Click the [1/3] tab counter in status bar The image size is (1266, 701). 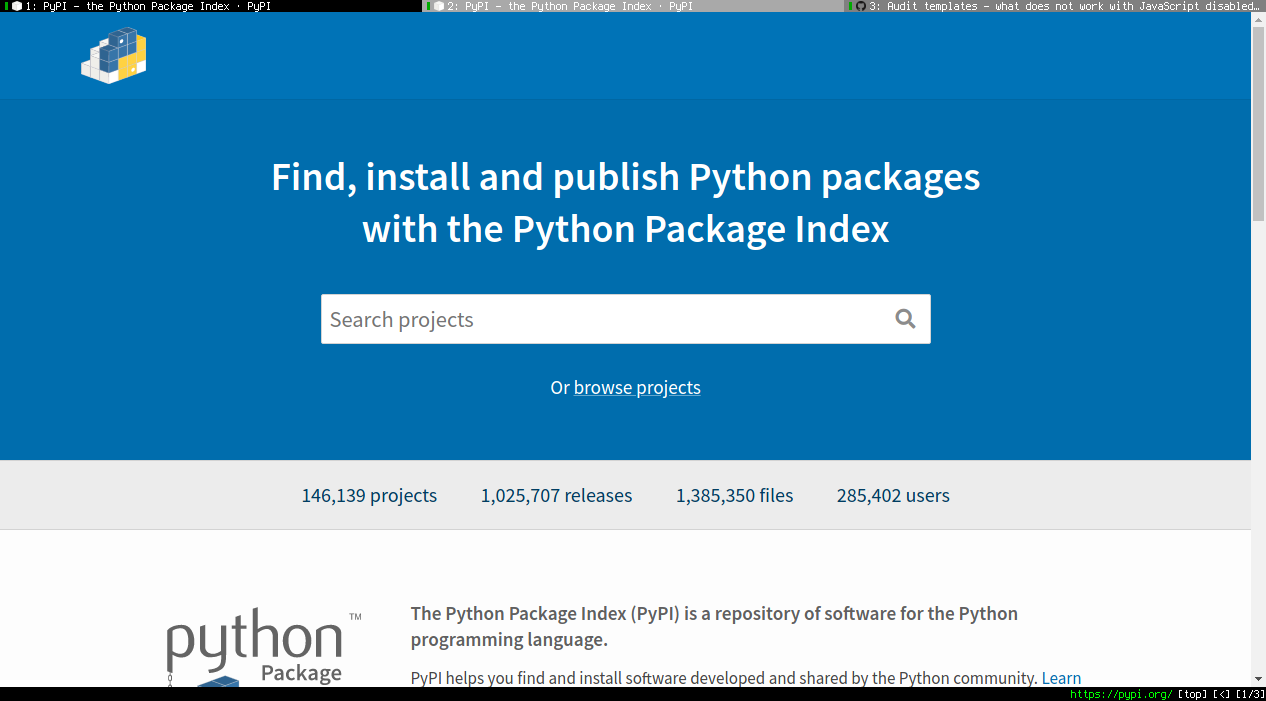pos(1250,694)
